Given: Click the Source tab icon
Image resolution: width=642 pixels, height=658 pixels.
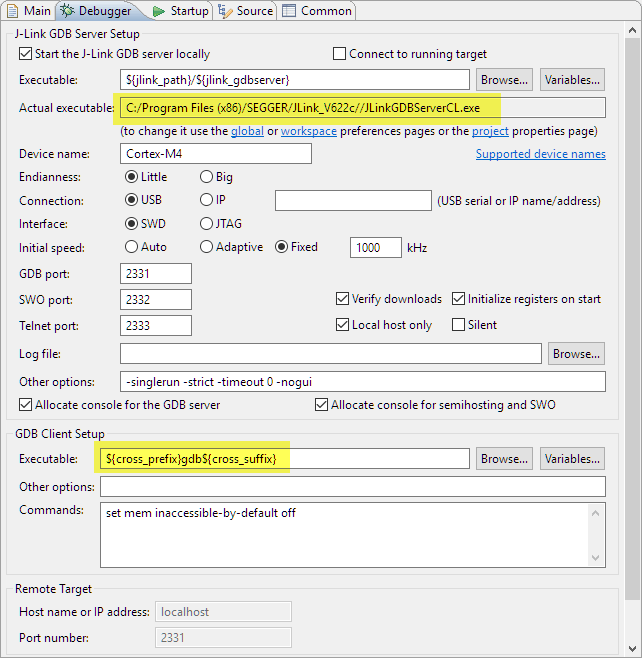Looking at the screenshot, I should [x=224, y=11].
